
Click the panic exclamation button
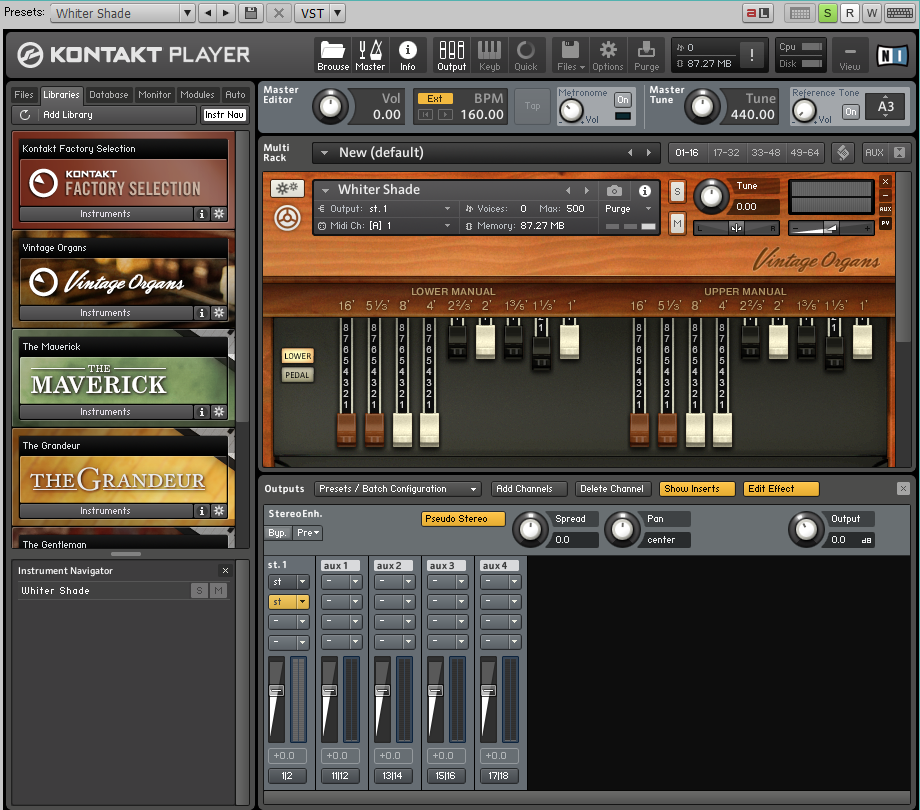point(752,55)
